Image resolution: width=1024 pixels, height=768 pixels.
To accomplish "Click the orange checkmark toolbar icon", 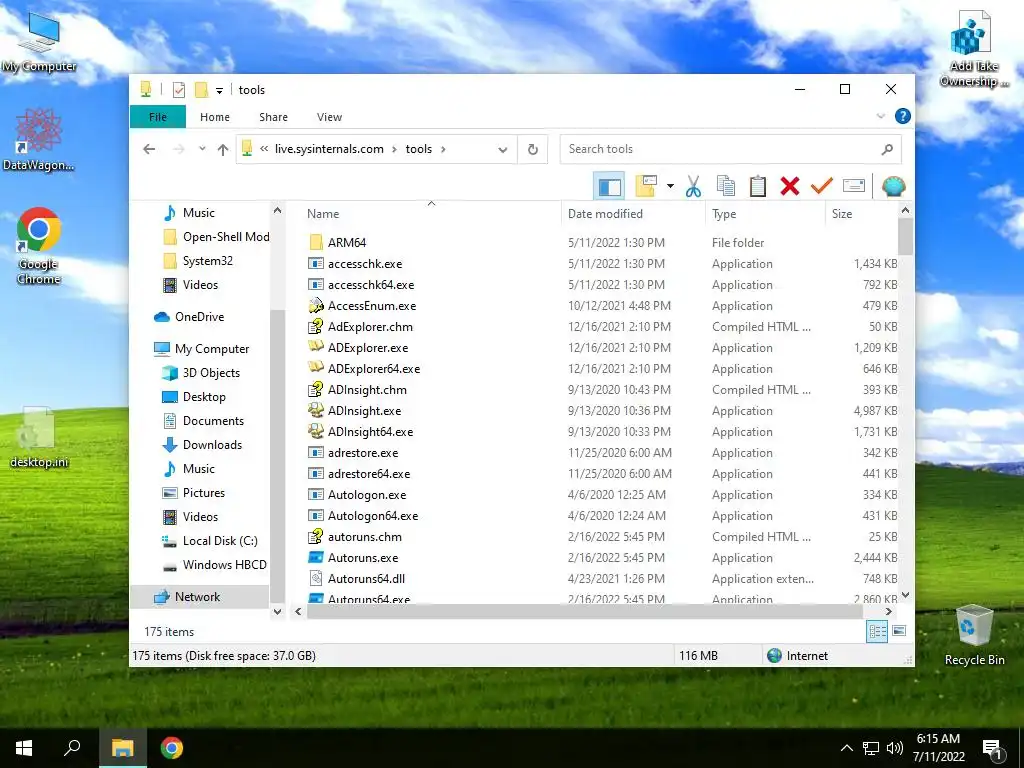I will tap(822, 187).
